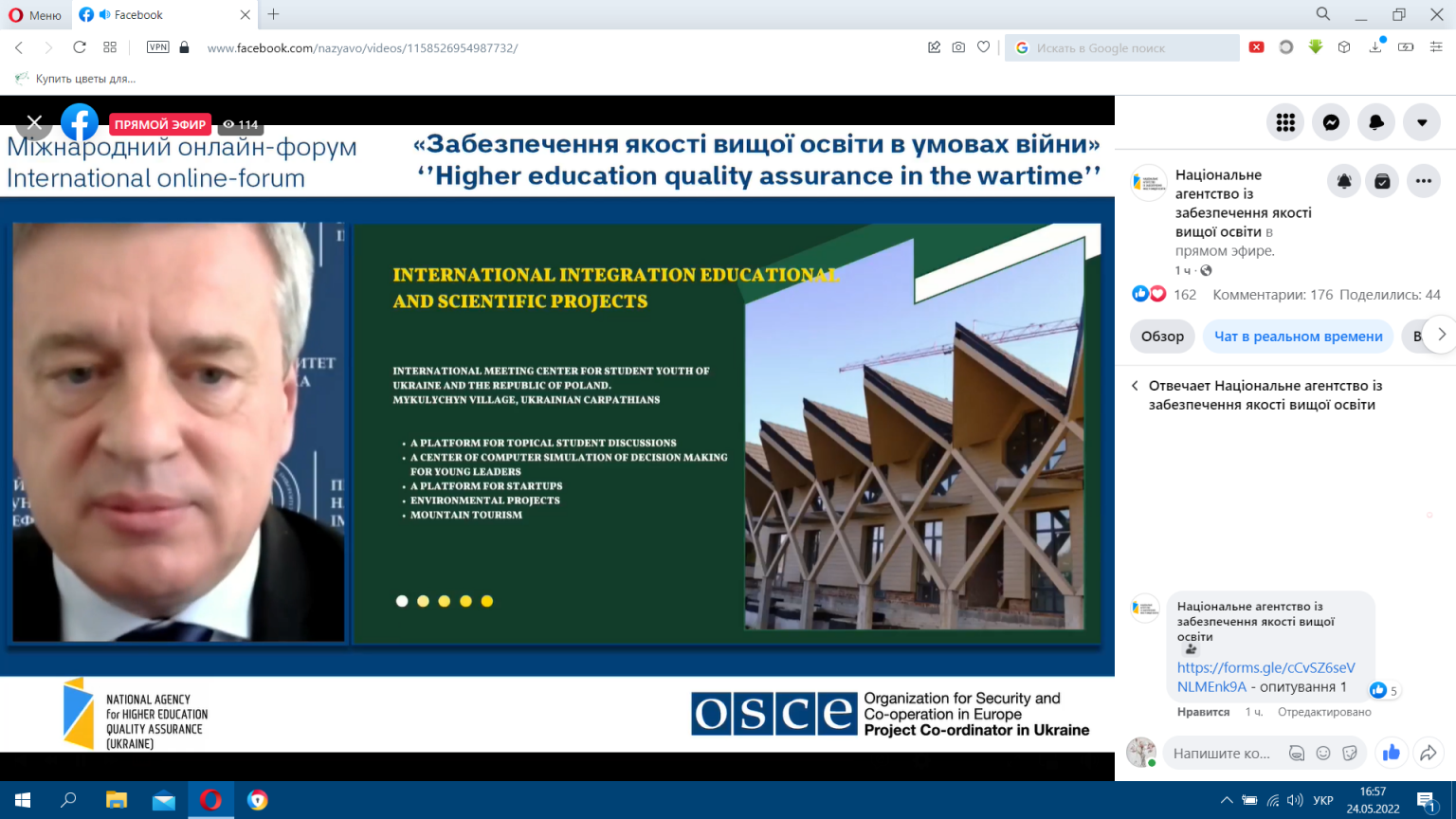Close the live video viewer
This screenshot has width=1456, height=819.
34,122
